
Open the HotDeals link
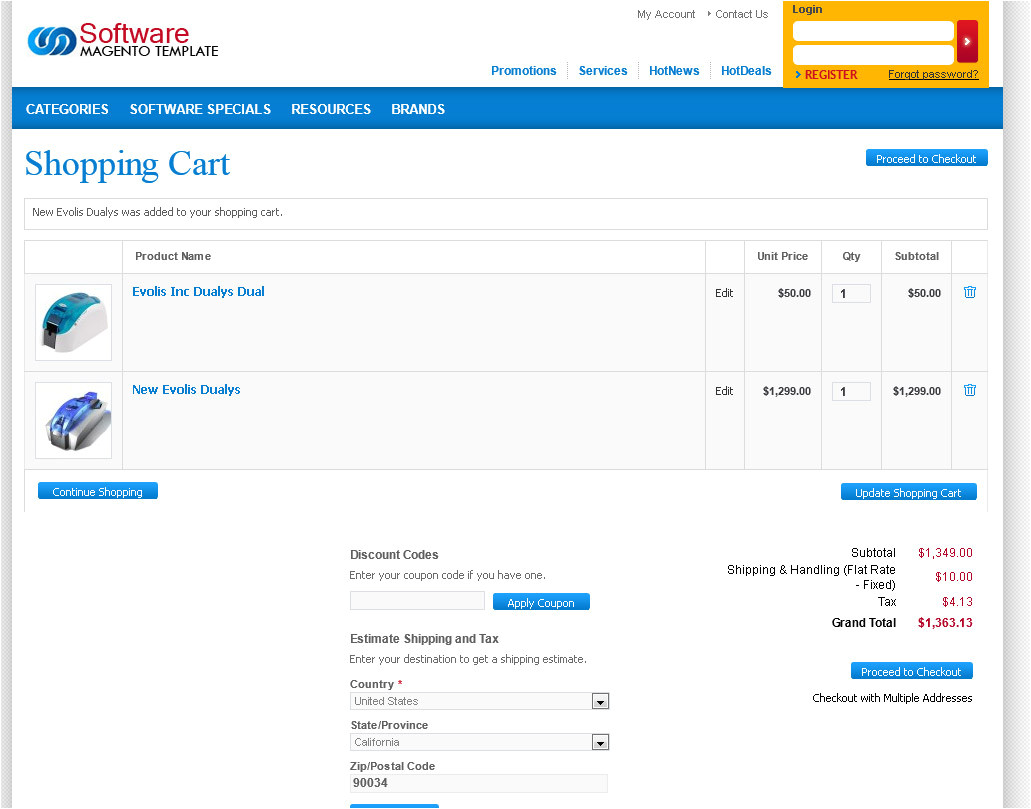[x=746, y=71]
